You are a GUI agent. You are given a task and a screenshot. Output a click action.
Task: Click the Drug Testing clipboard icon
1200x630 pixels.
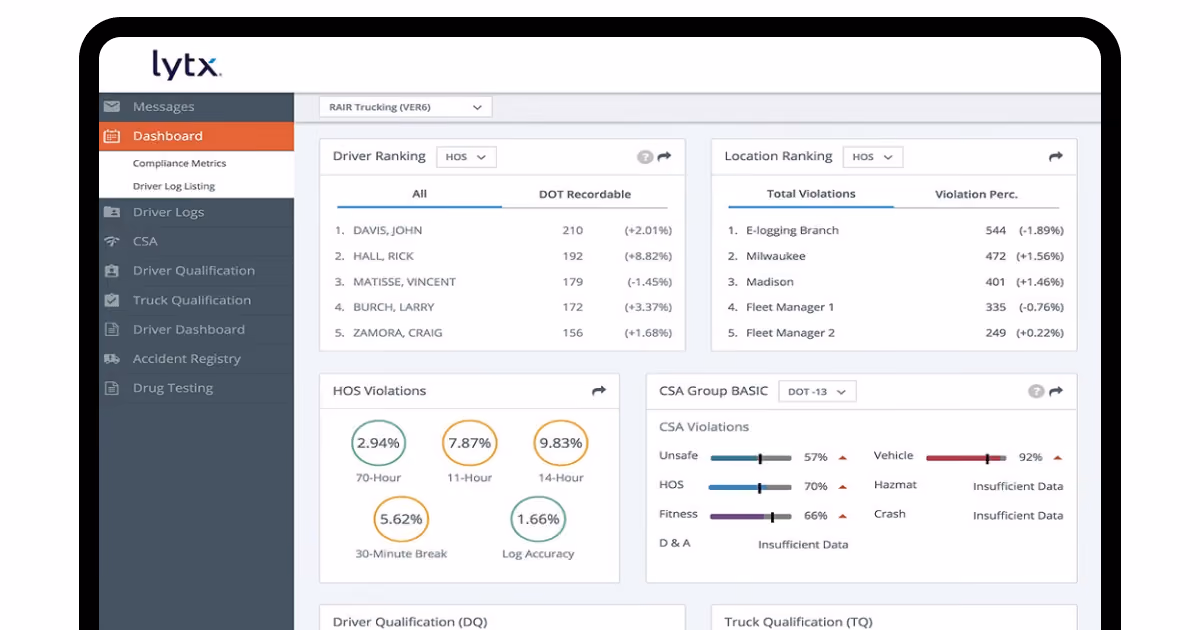112,388
